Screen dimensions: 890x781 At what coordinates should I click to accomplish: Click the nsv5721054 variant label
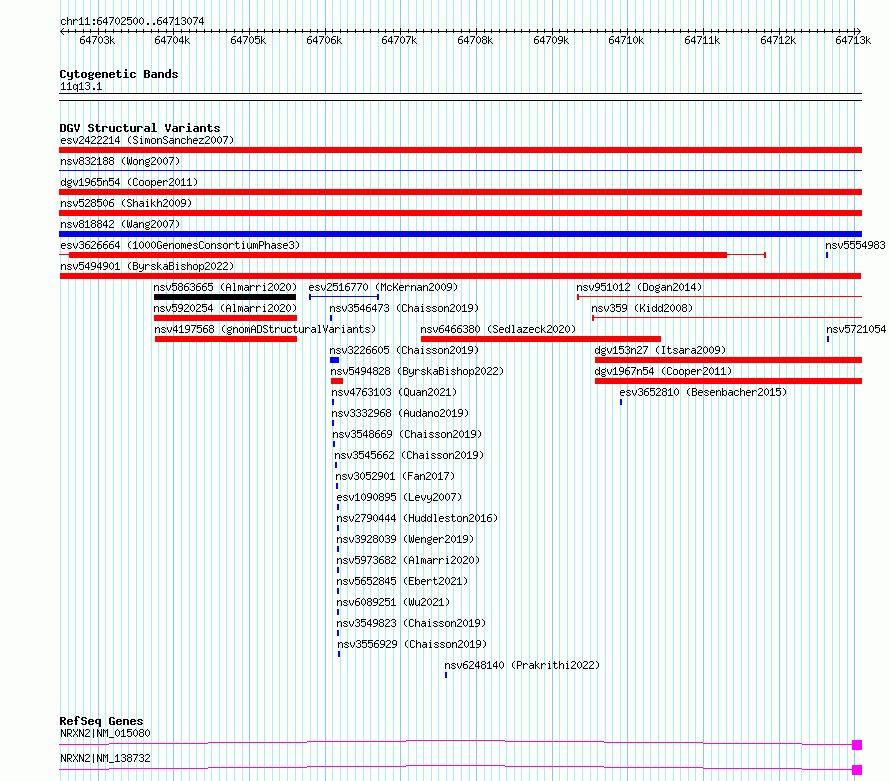pyautogui.click(x=856, y=329)
